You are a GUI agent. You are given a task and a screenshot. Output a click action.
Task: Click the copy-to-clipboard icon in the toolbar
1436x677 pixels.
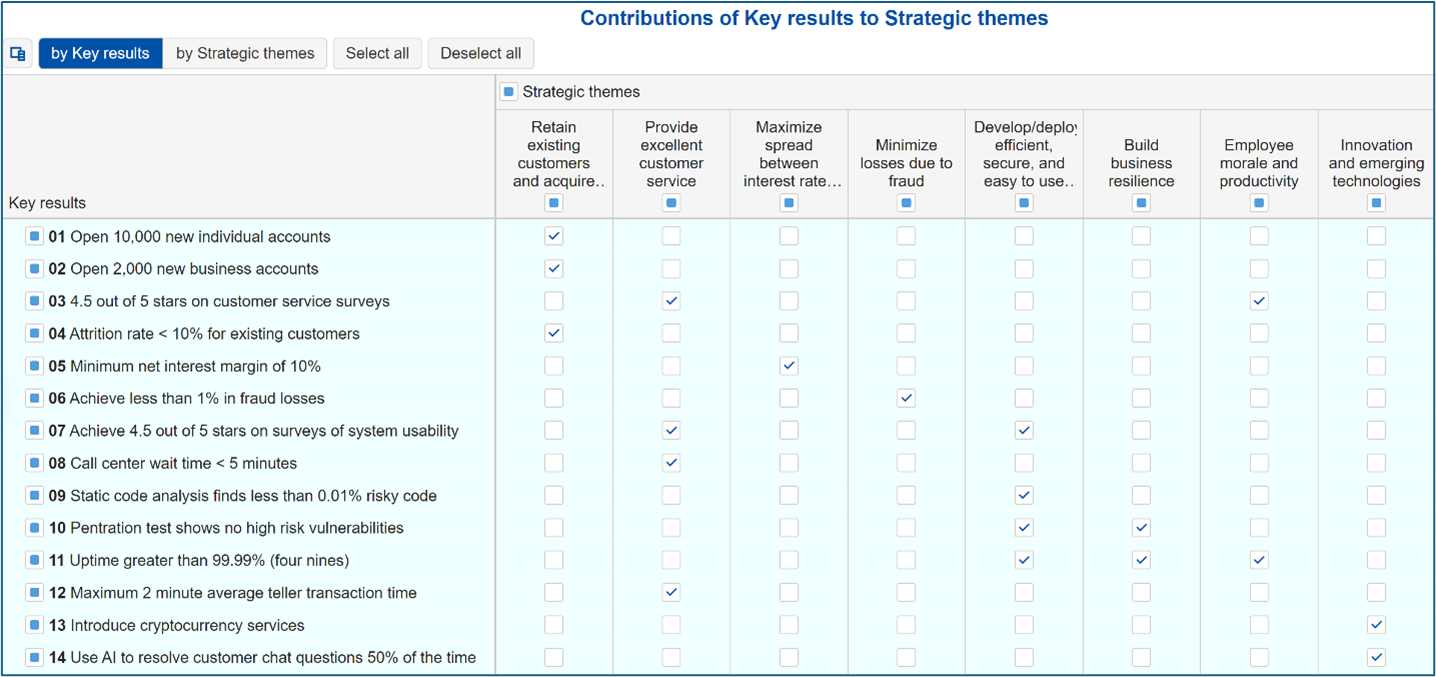[18, 53]
